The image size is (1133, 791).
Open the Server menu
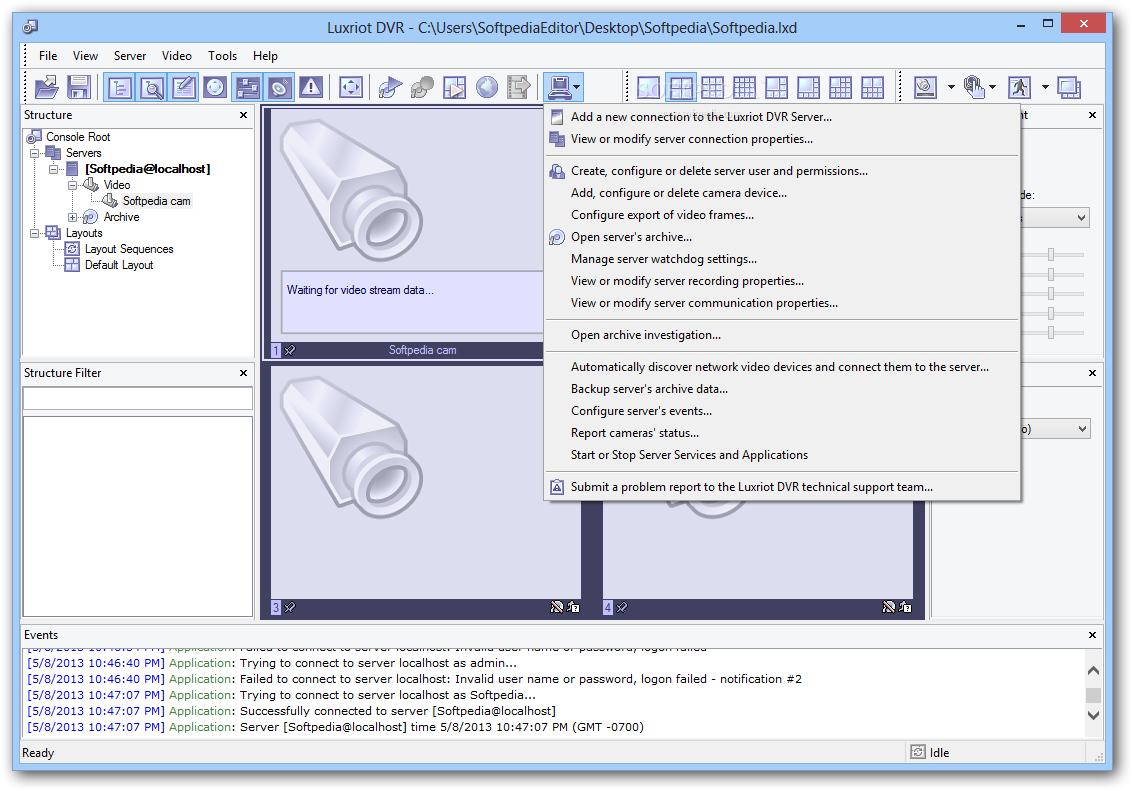pos(130,56)
